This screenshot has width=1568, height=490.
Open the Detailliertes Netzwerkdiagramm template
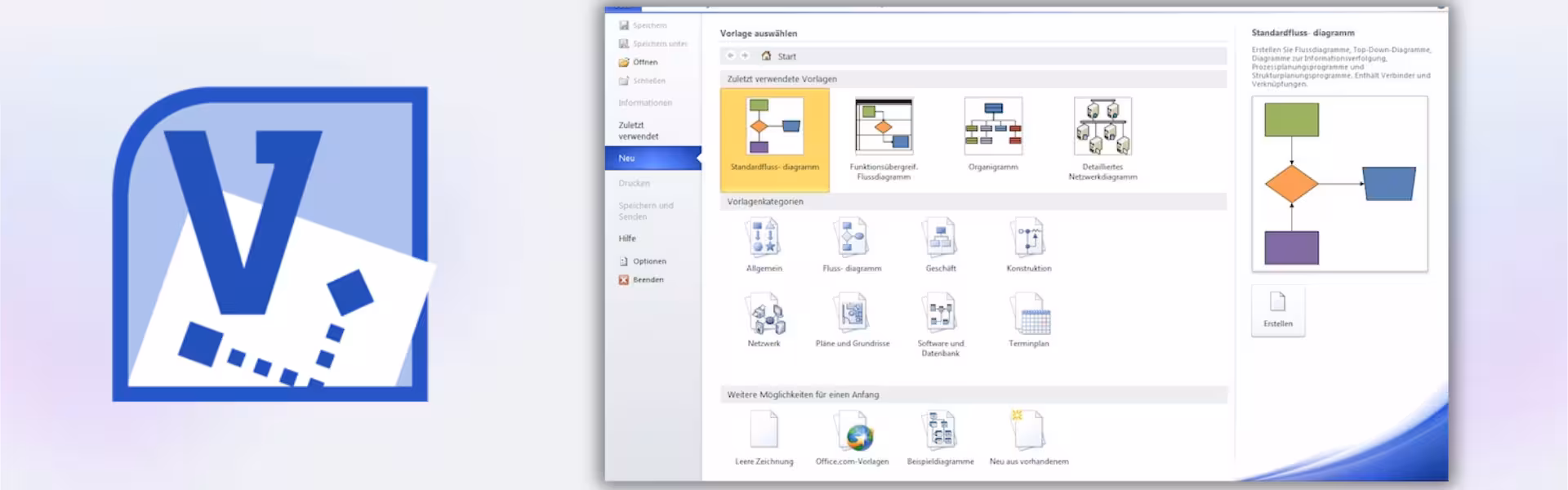coord(1102,140)
